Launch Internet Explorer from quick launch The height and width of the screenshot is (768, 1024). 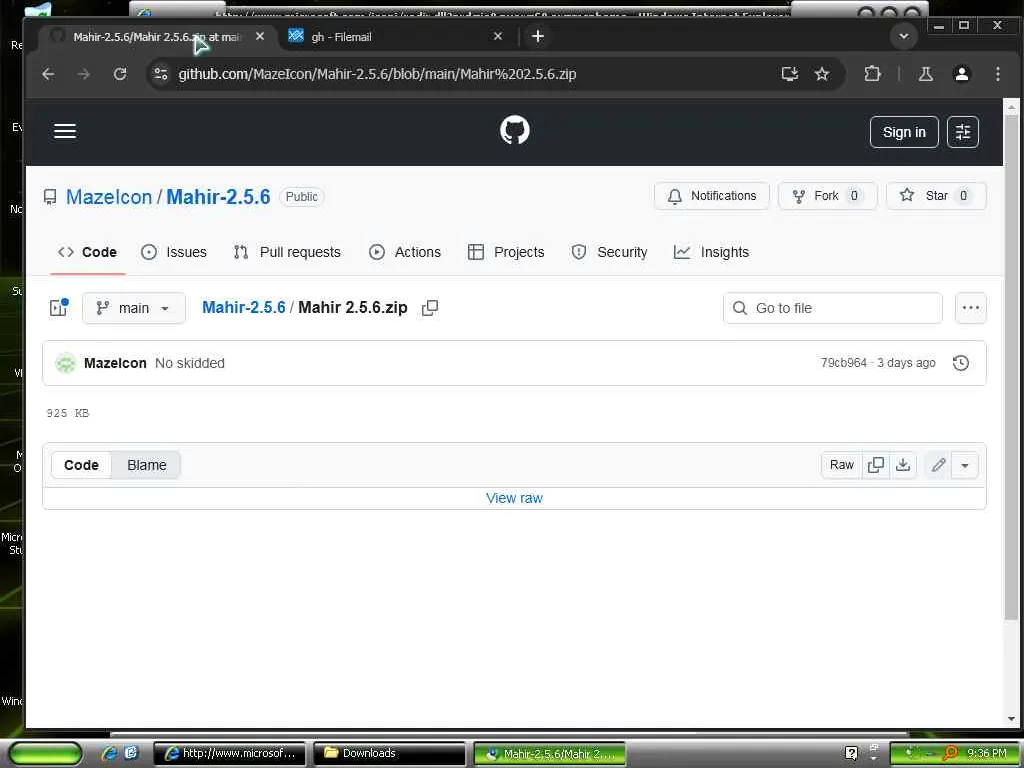point(109,753)
